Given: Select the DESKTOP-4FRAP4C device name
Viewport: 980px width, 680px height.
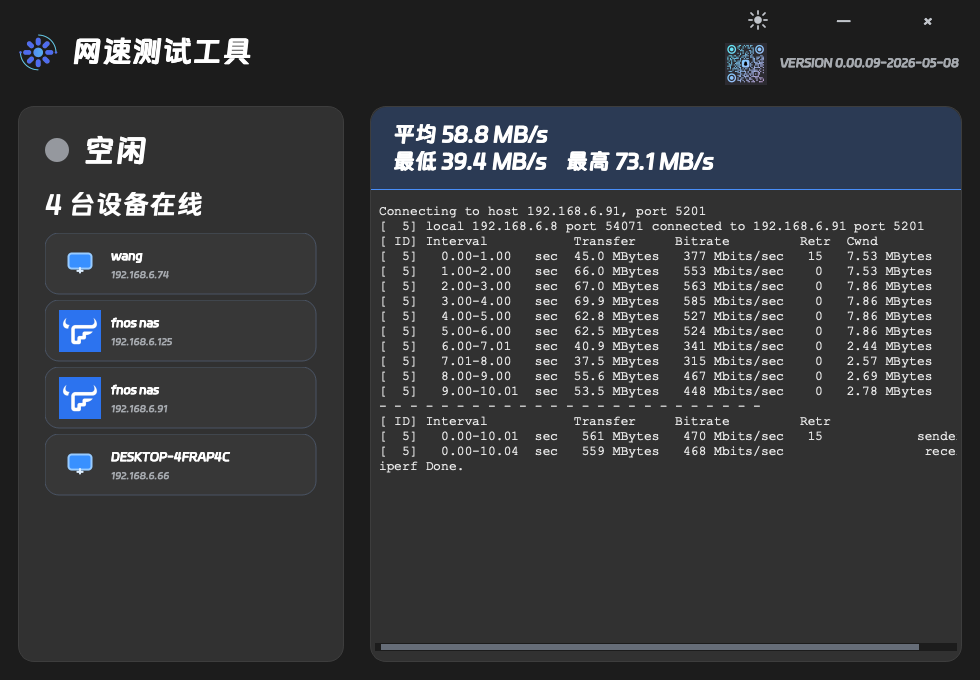Looking at the screenshot, I should coord(170,457).
